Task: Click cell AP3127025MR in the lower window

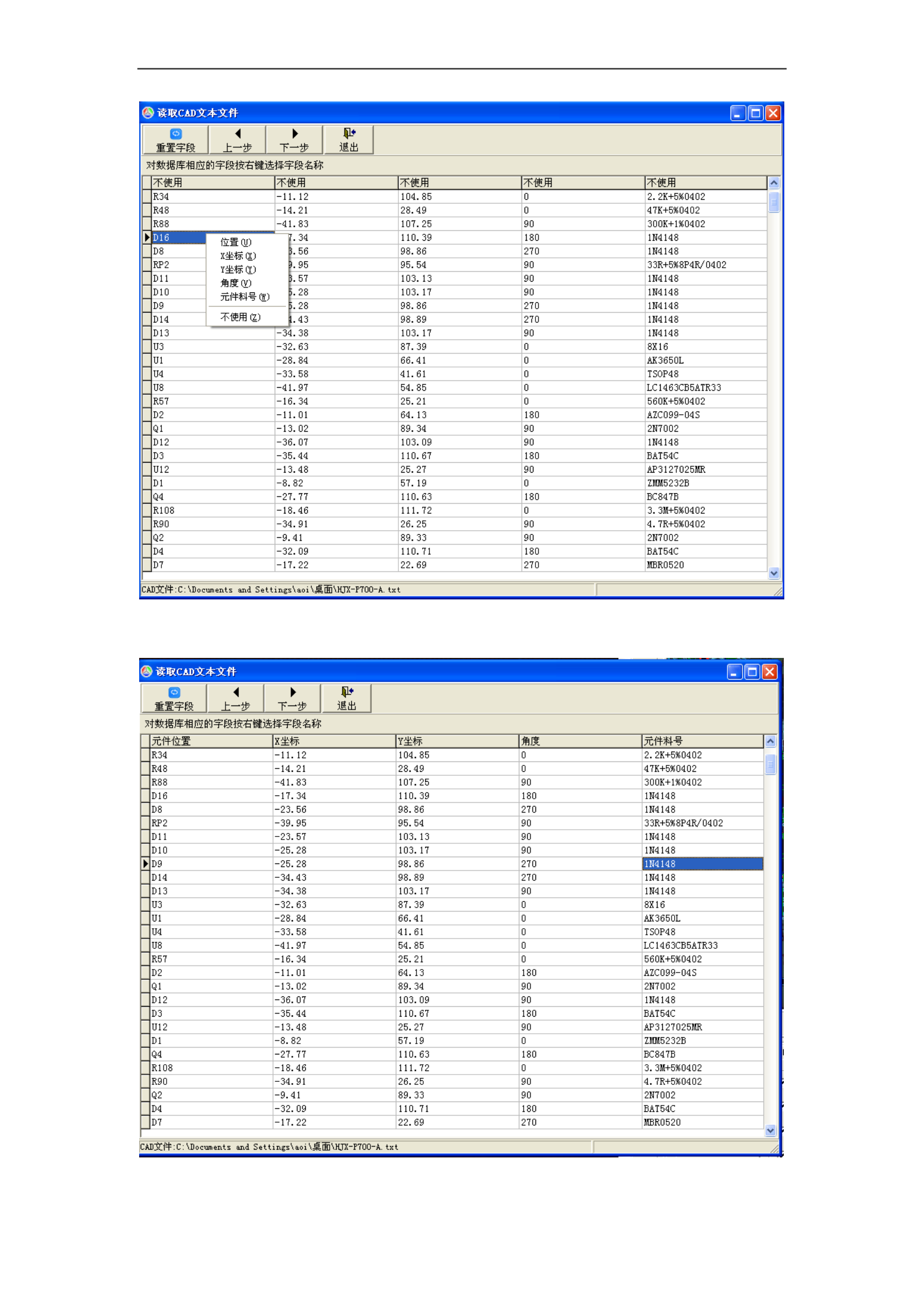Action: 703,1027
